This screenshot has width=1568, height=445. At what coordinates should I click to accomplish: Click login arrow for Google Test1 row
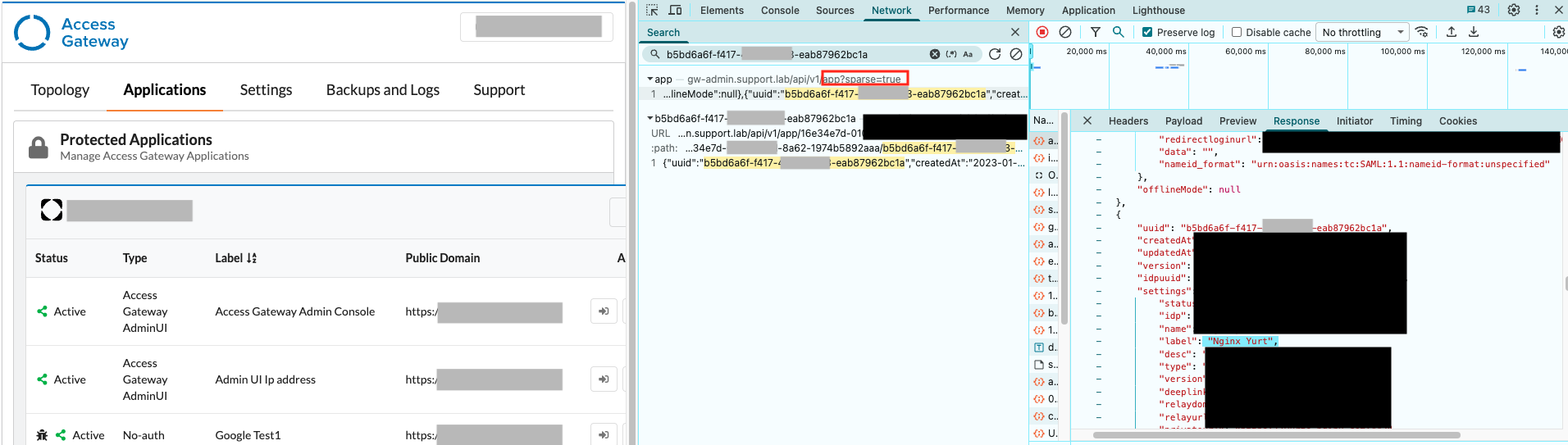coord(604,434)
